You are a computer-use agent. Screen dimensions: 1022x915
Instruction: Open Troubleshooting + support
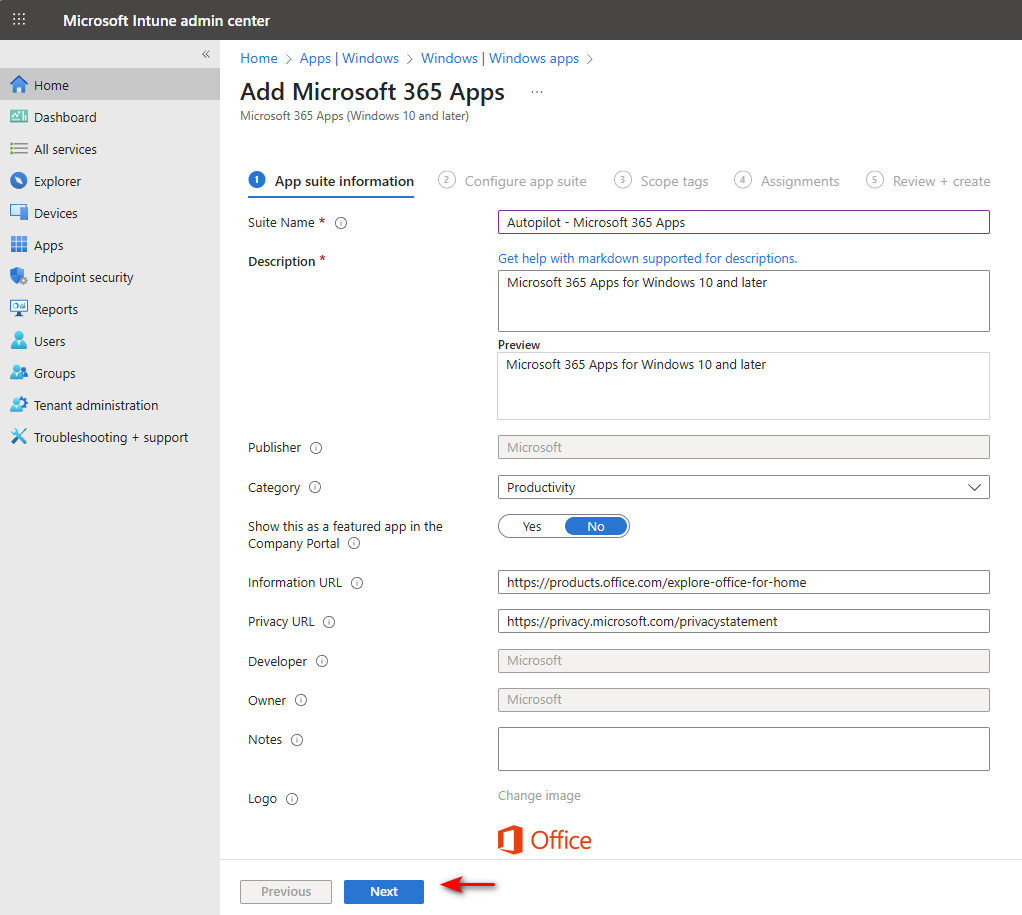[110, 437]
